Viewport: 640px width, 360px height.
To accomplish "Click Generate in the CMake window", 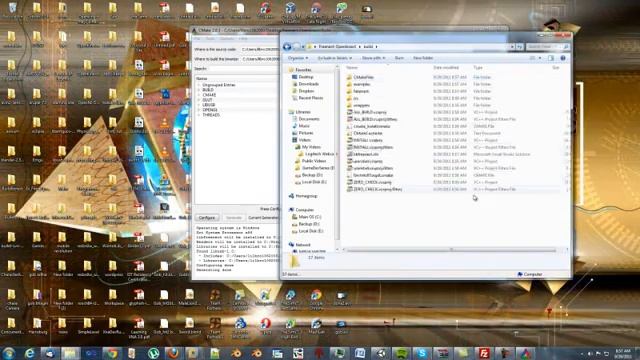I will (x=234, y=218).
